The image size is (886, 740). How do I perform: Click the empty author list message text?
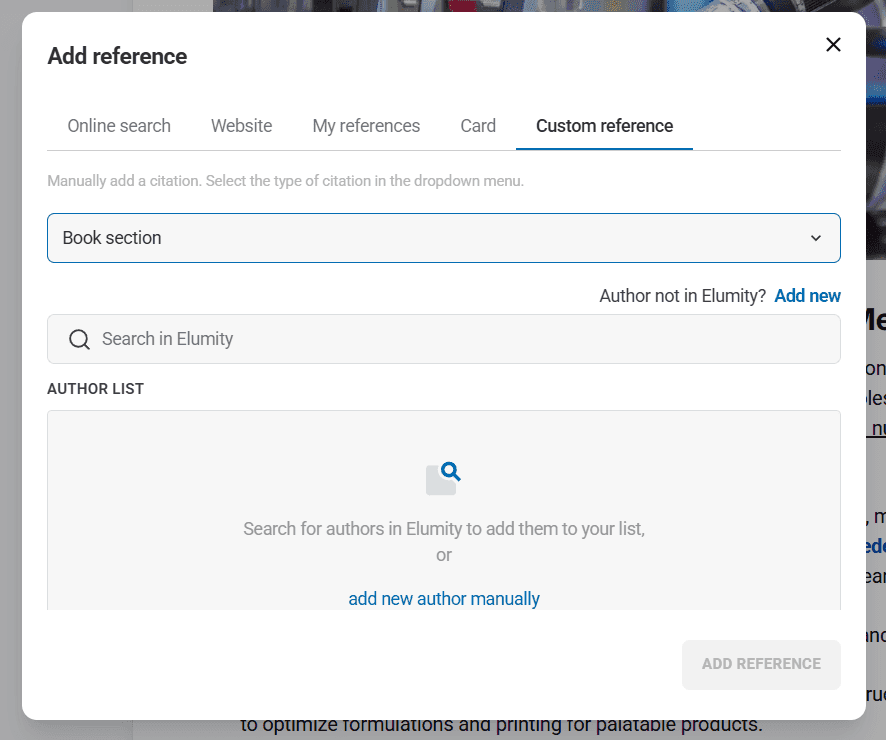pos(444,529)
